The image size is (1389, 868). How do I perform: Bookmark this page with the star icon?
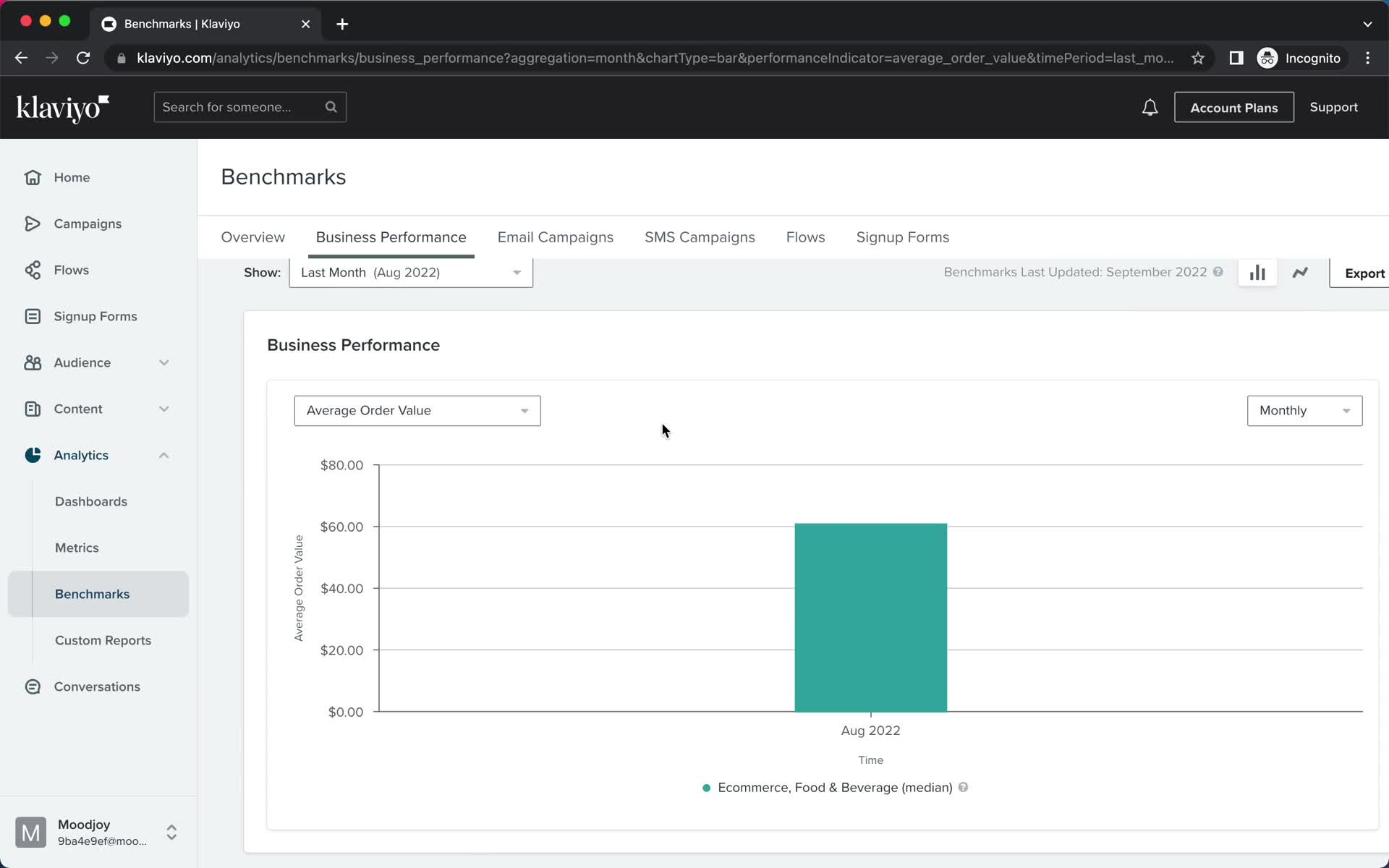(x=1198, y=58)
